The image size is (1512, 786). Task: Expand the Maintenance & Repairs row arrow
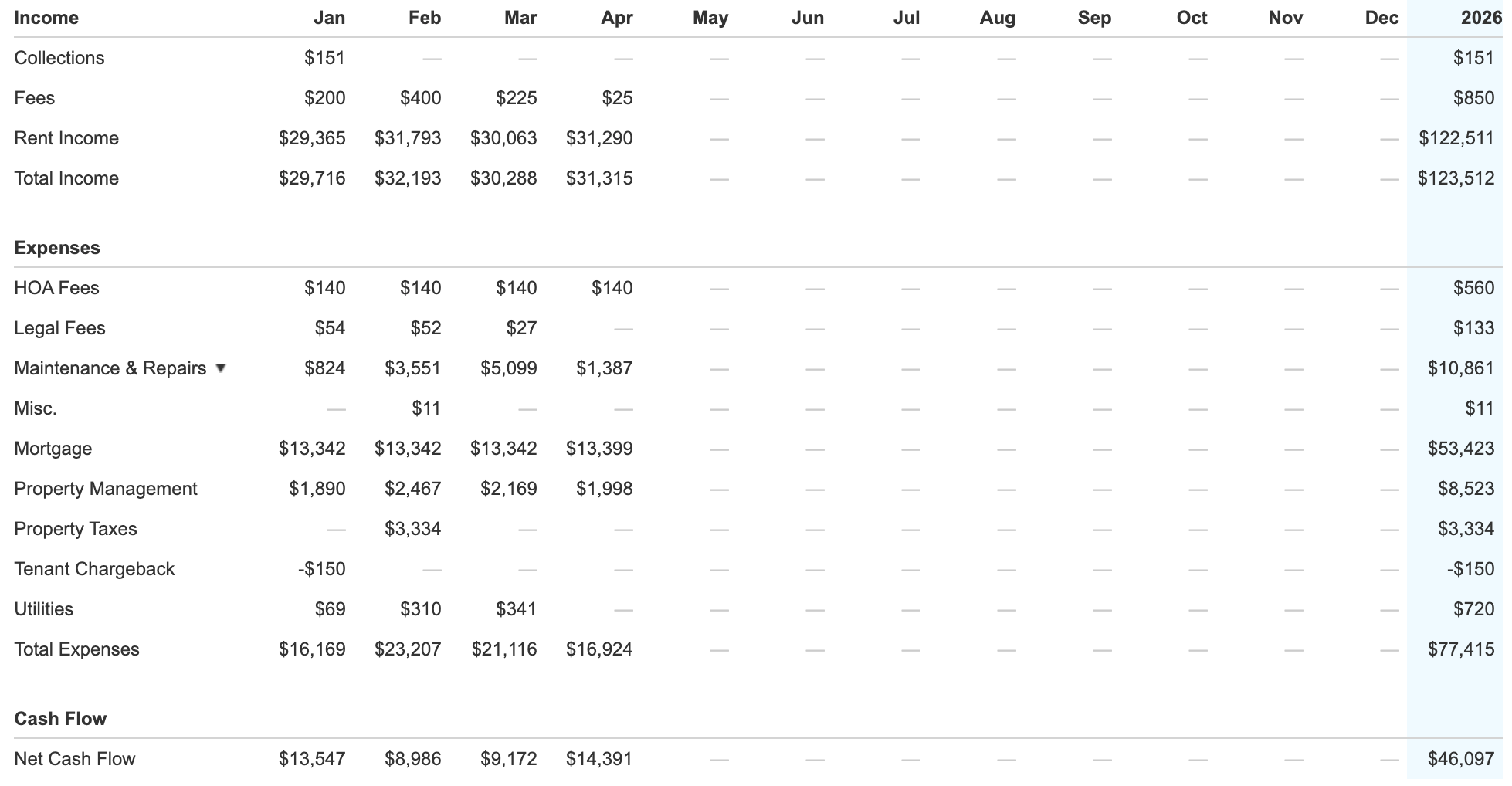pyautogui.click(x=221, y=368)
